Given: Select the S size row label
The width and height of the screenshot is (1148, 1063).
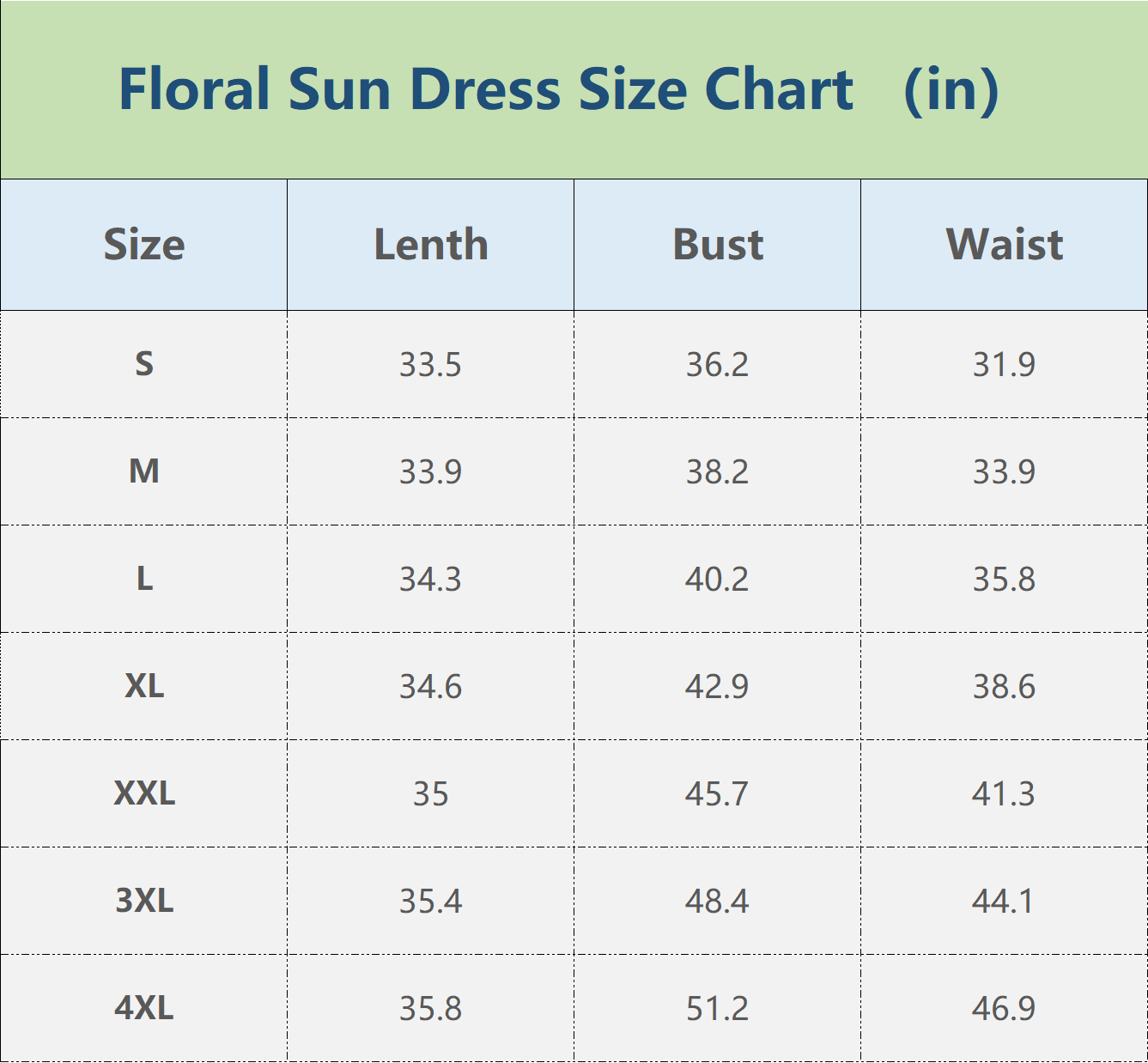Looking at the screenshot, I should tap(144, 364).
